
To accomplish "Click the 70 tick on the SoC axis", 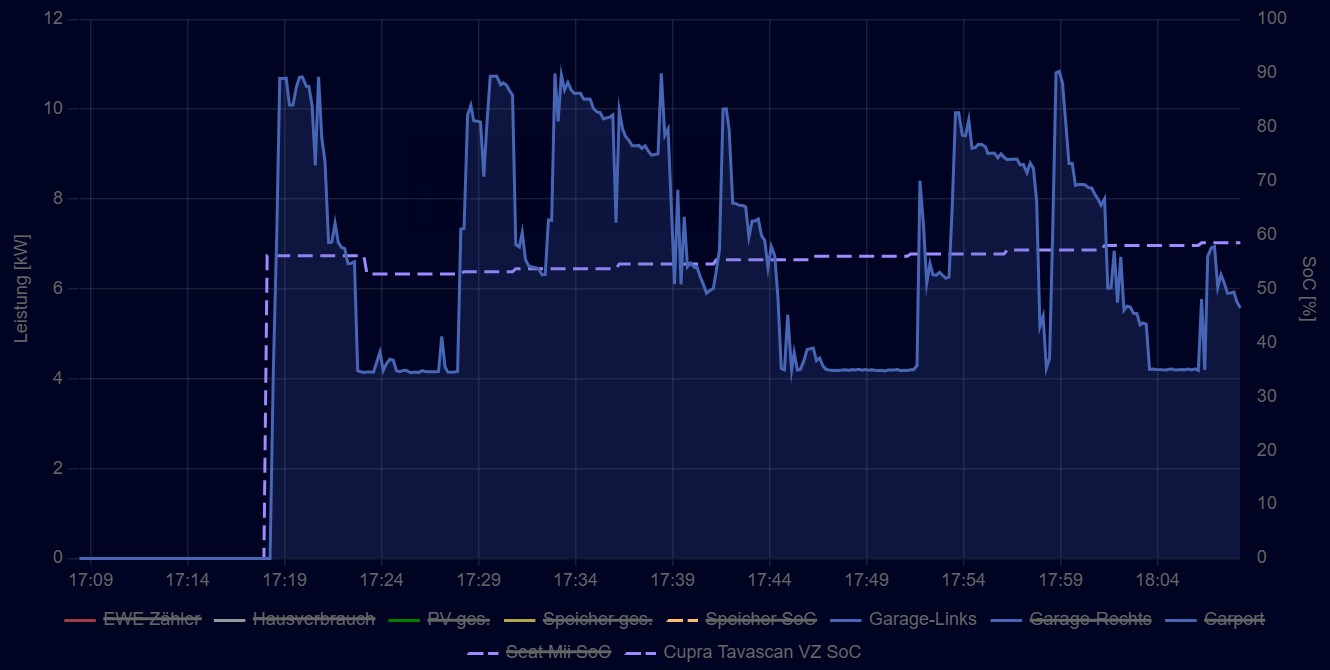I will click(1267, 181).
